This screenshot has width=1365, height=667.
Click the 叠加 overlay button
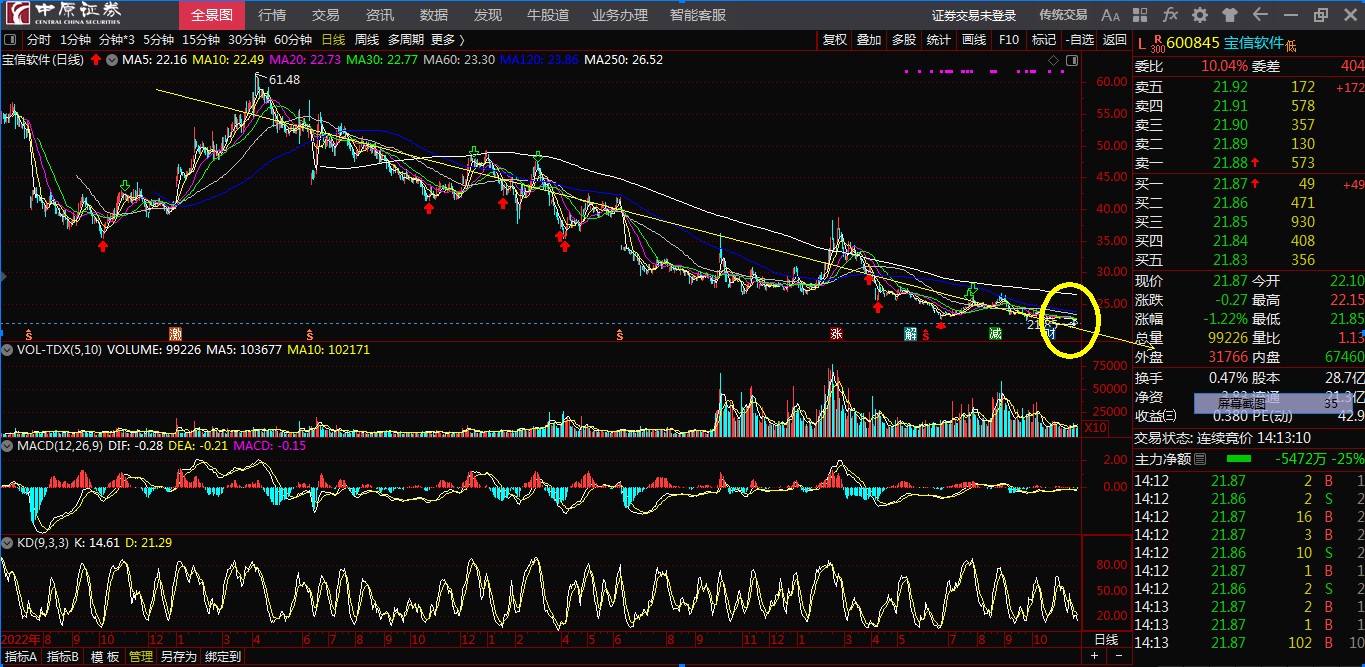869,40
